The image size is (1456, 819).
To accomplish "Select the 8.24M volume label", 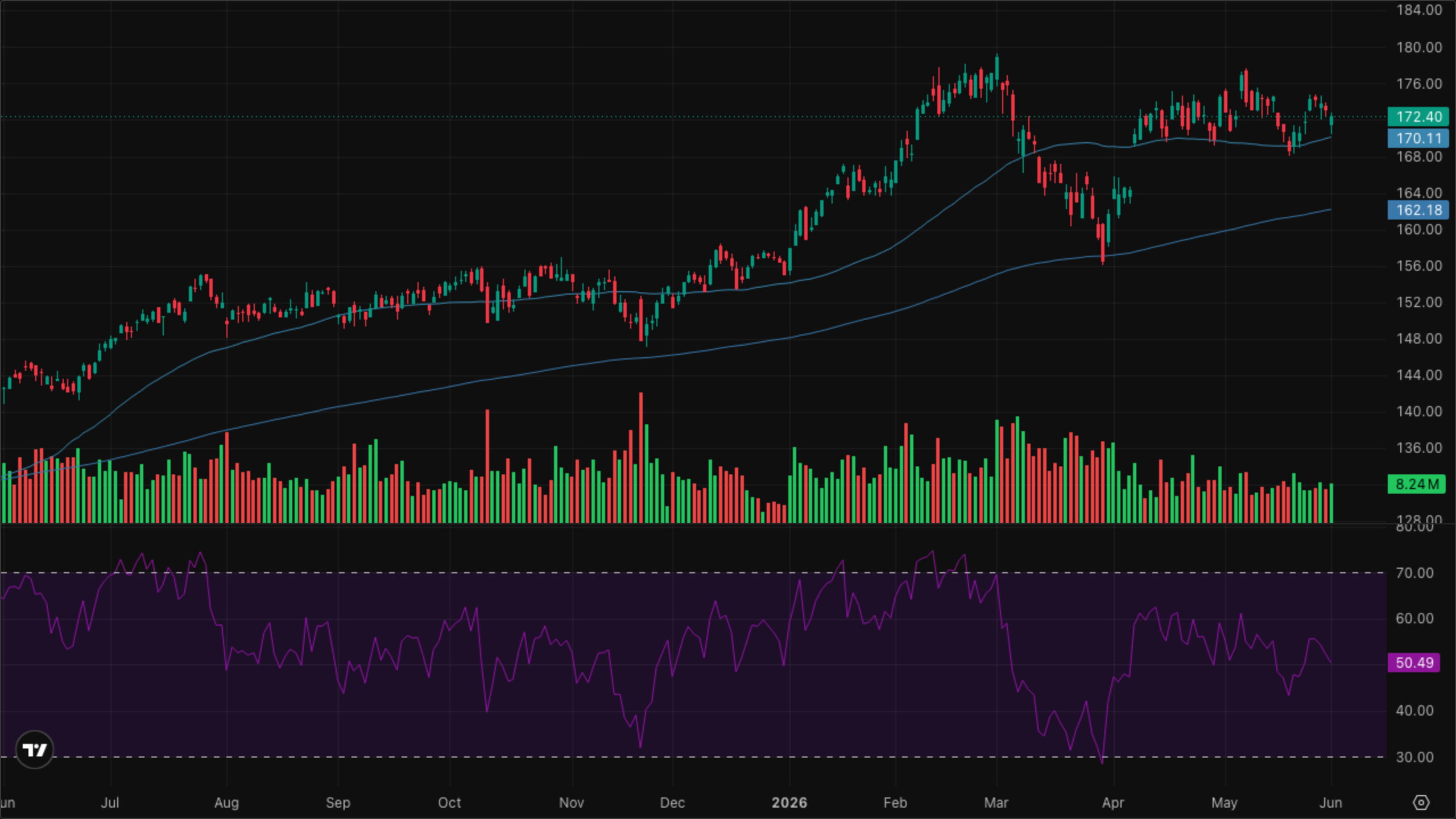I will click(x=1417, y=484).
